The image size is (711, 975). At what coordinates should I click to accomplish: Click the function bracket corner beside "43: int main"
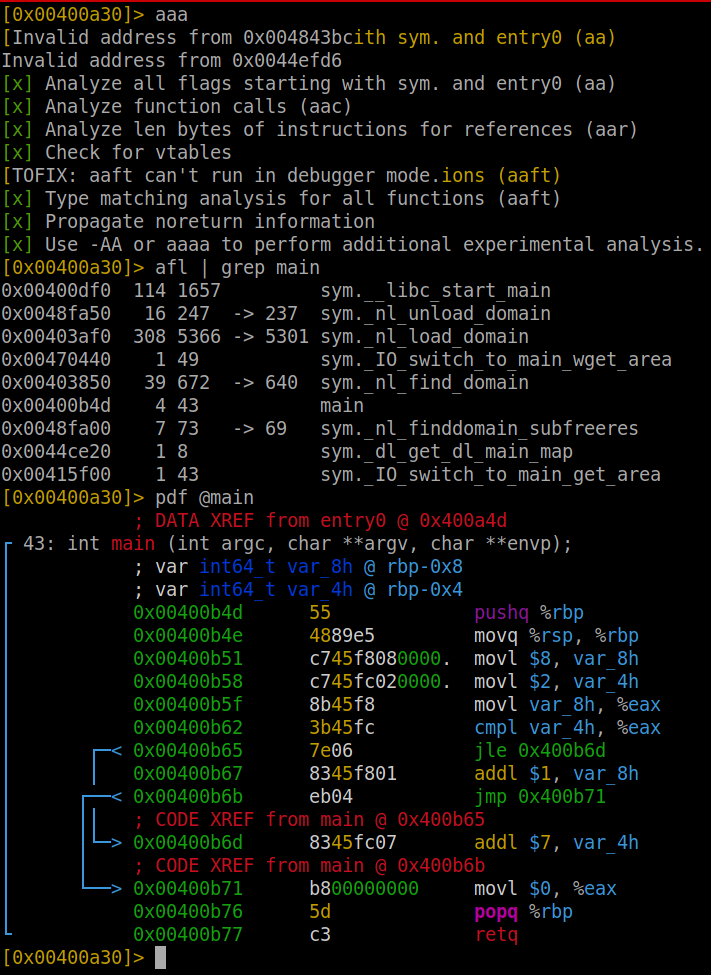point(9,546)
